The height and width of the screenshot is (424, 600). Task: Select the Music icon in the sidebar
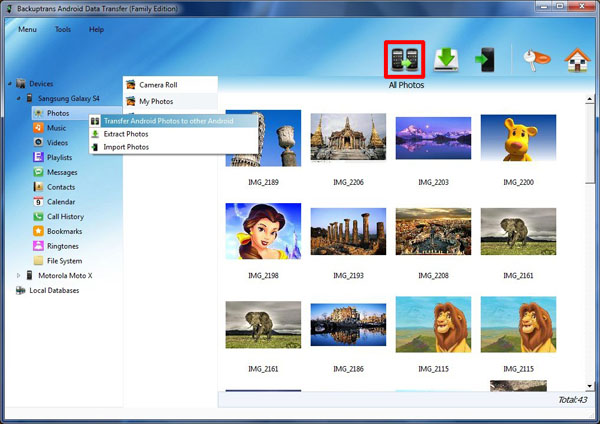point(38,128)
